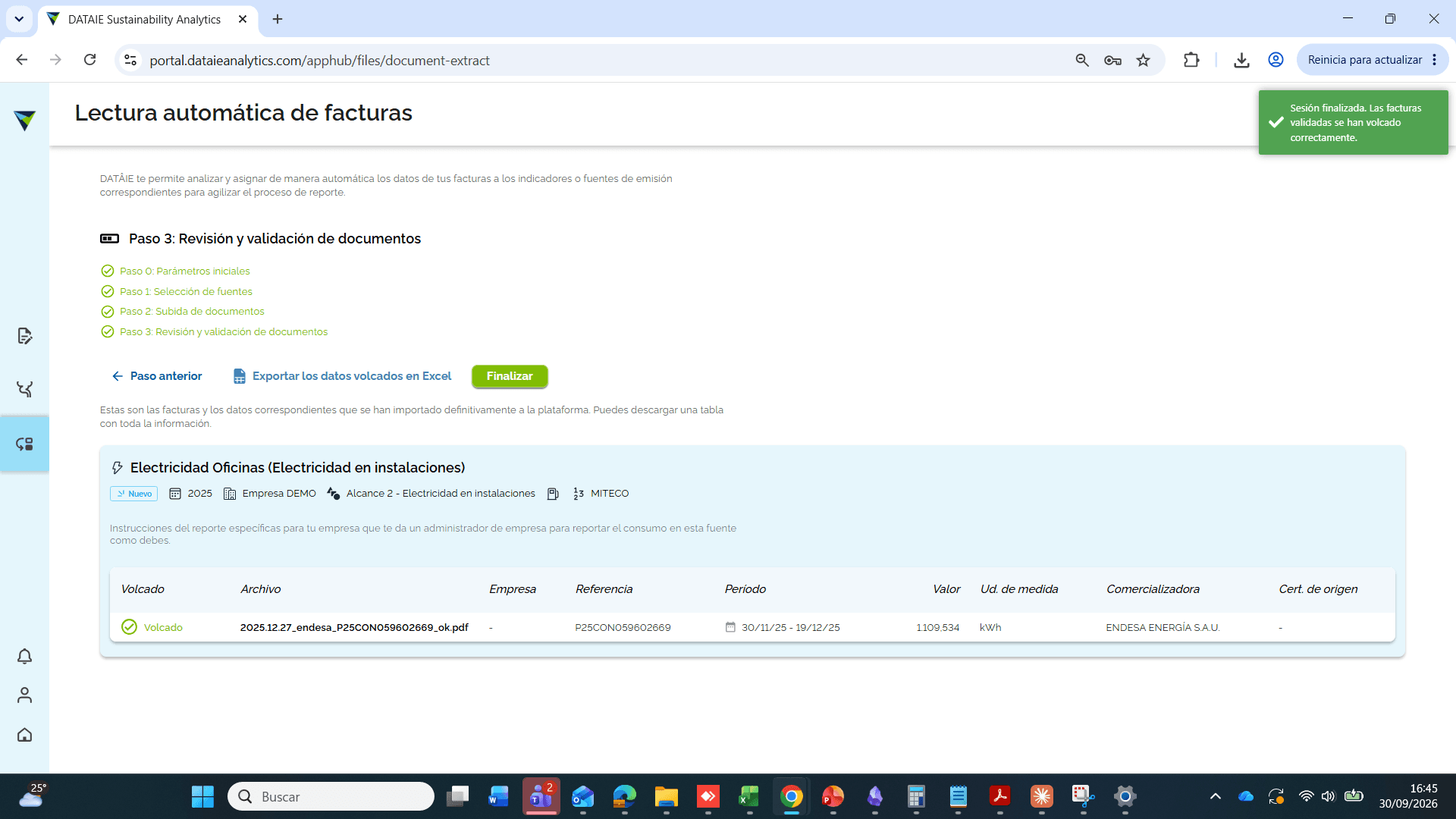Screen dimensions: 1456x819
Task: Go to home icon in the sidebar
Action: (x=24, y=735)
